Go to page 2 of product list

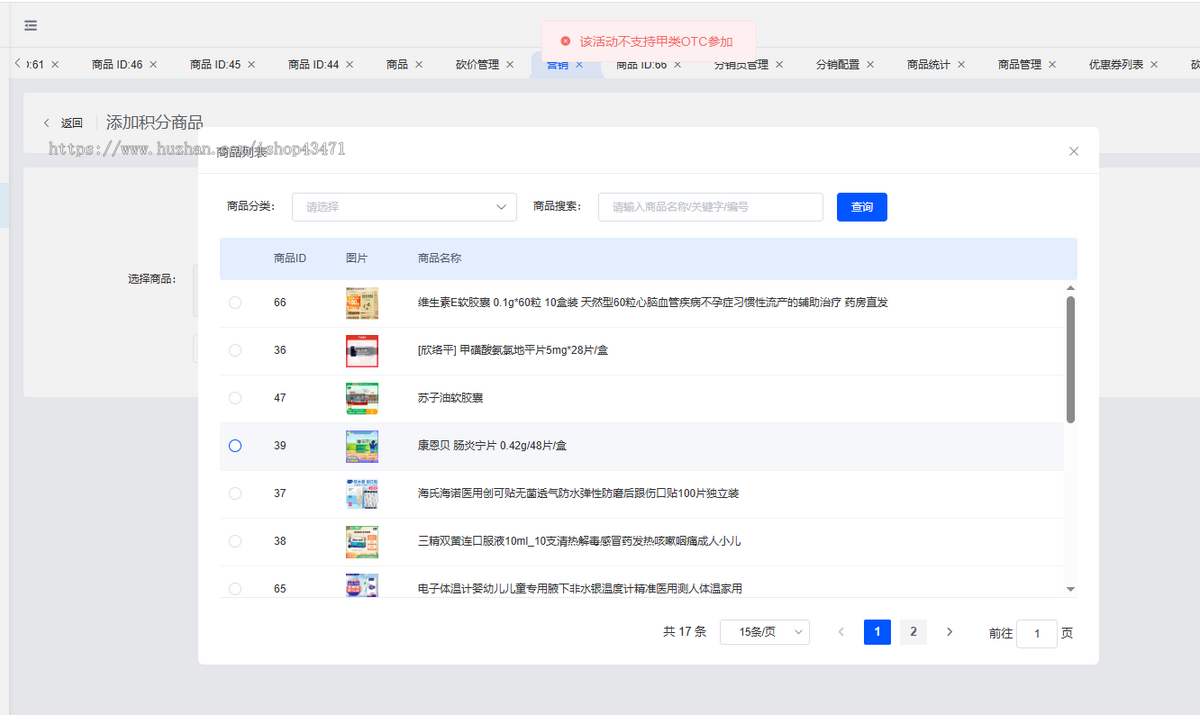click(x=913, y=632)
